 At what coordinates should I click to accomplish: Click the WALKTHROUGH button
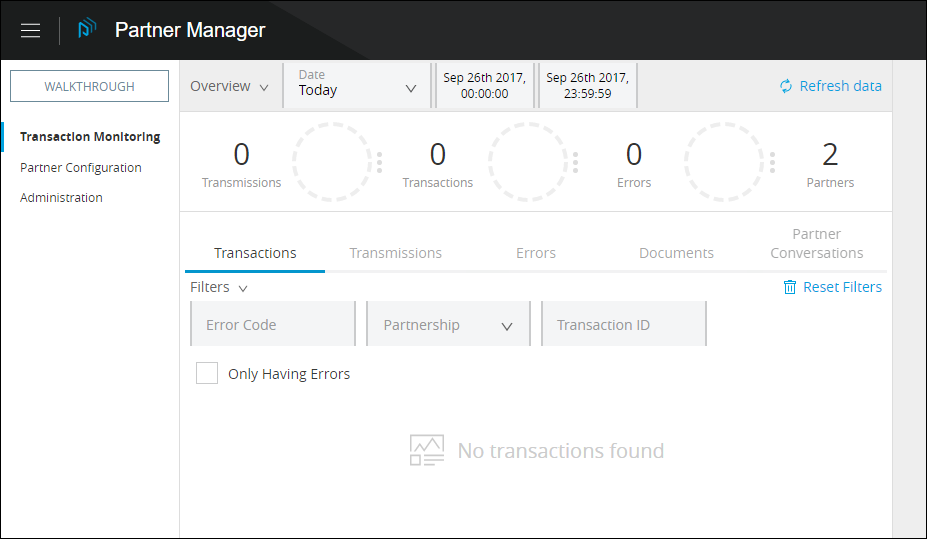(89, 87)
